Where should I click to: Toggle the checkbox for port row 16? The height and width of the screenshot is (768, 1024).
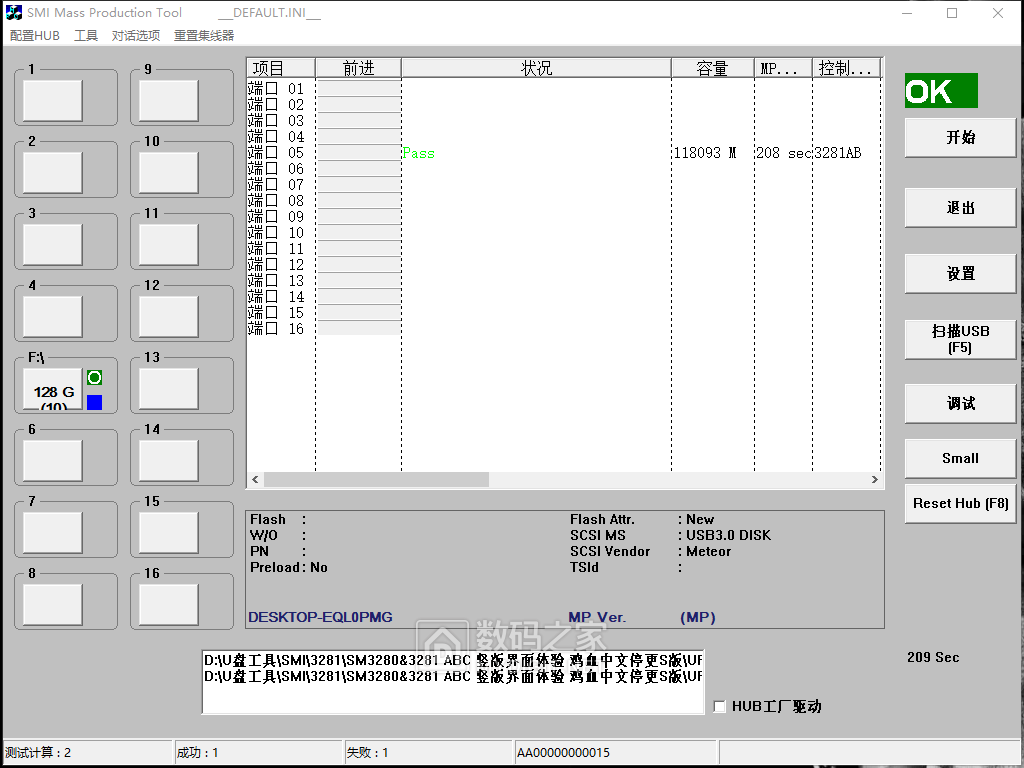[271, 329]
